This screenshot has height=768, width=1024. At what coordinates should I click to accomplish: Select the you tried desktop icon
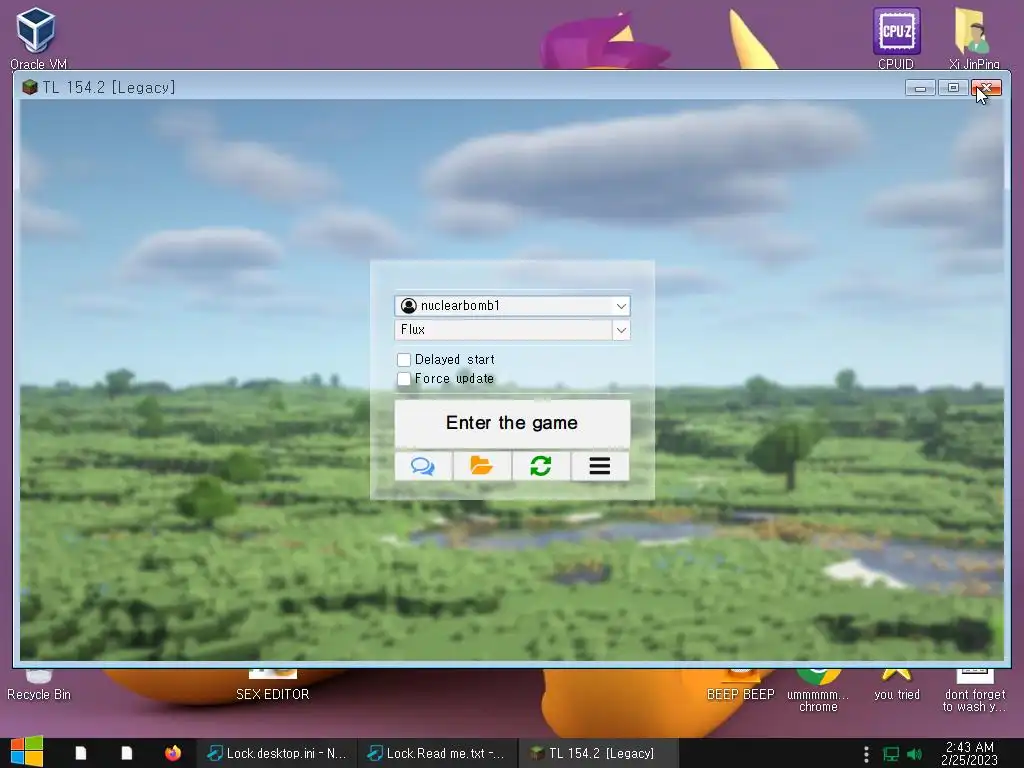point(897,686)
